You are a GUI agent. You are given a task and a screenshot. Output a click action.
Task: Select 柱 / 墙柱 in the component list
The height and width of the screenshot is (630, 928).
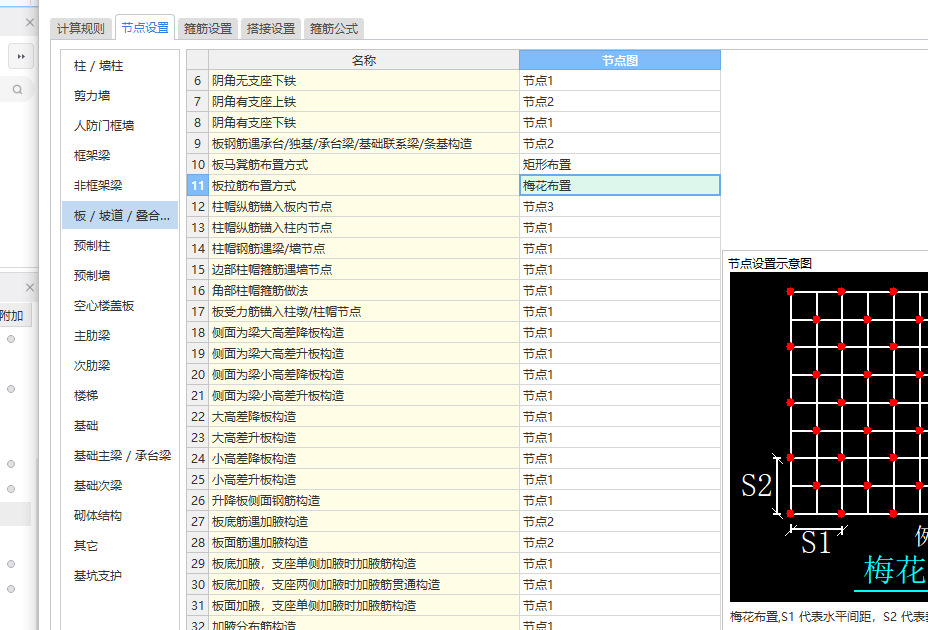click(120, 66)
